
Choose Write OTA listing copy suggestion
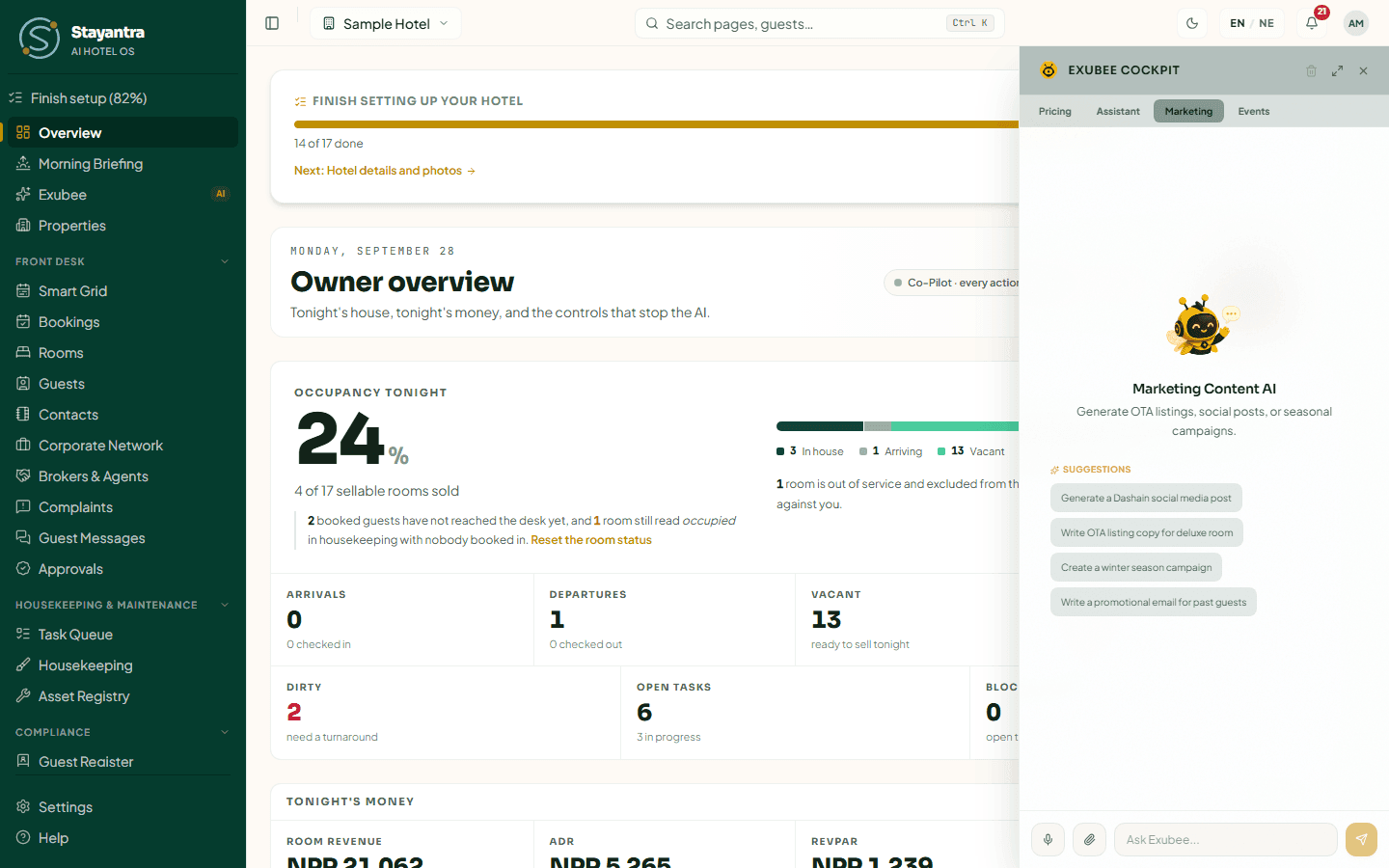[1147, 533]
